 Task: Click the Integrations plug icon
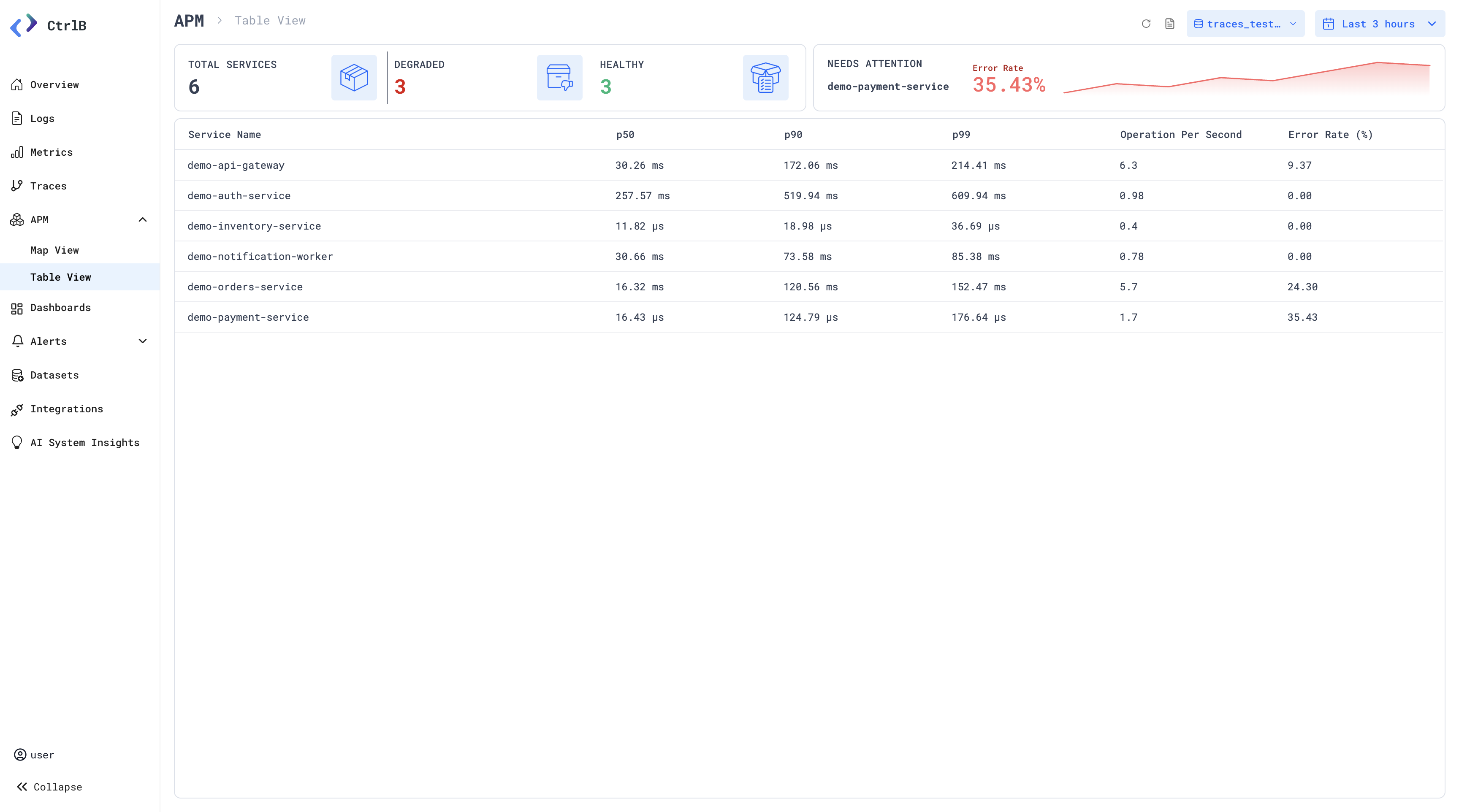tap(17, 409)
